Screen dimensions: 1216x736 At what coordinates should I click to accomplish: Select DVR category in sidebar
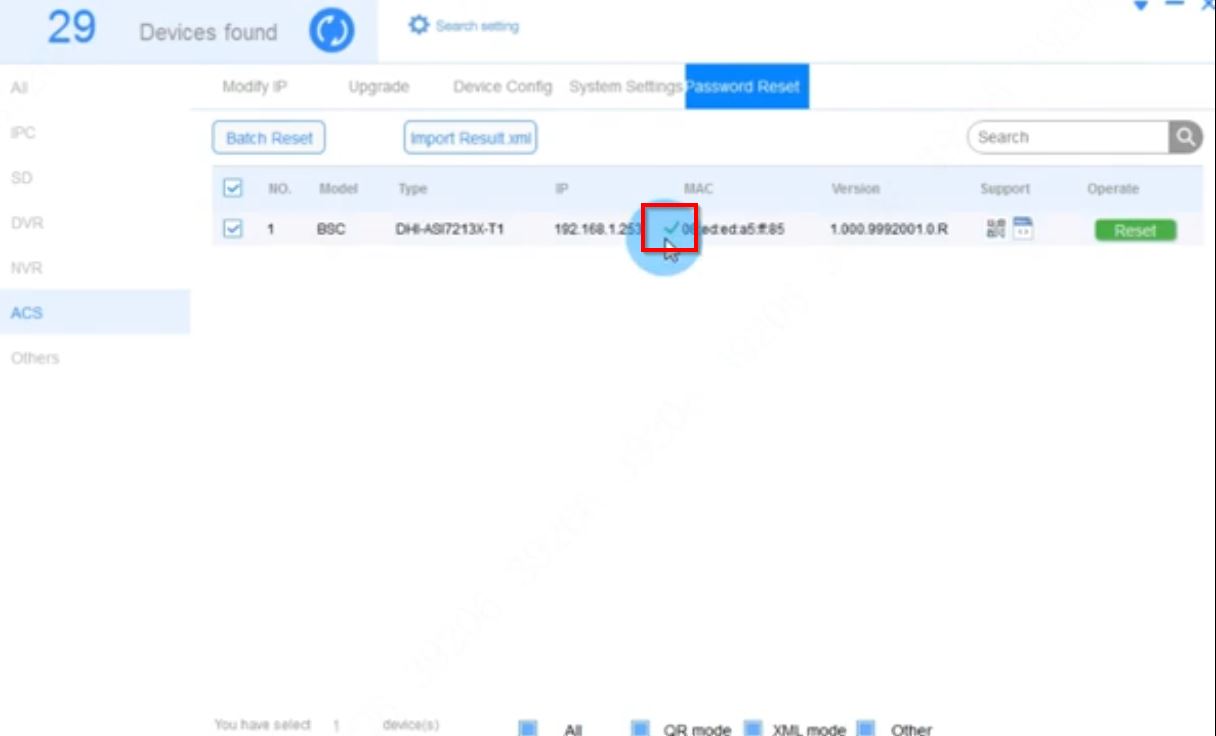point(26,223)
